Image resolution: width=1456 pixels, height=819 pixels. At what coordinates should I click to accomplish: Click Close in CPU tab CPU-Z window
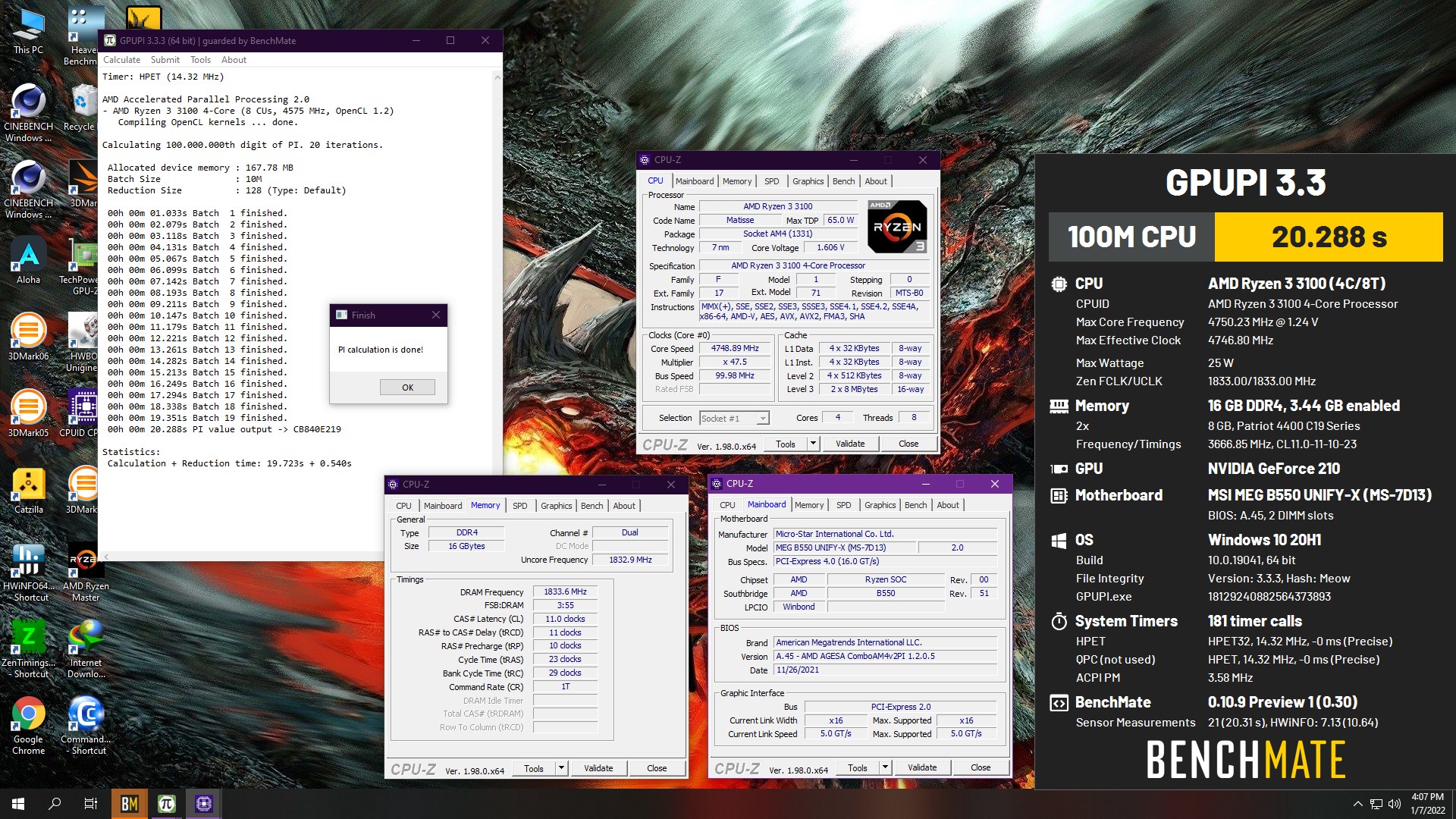tap(908, 444)
